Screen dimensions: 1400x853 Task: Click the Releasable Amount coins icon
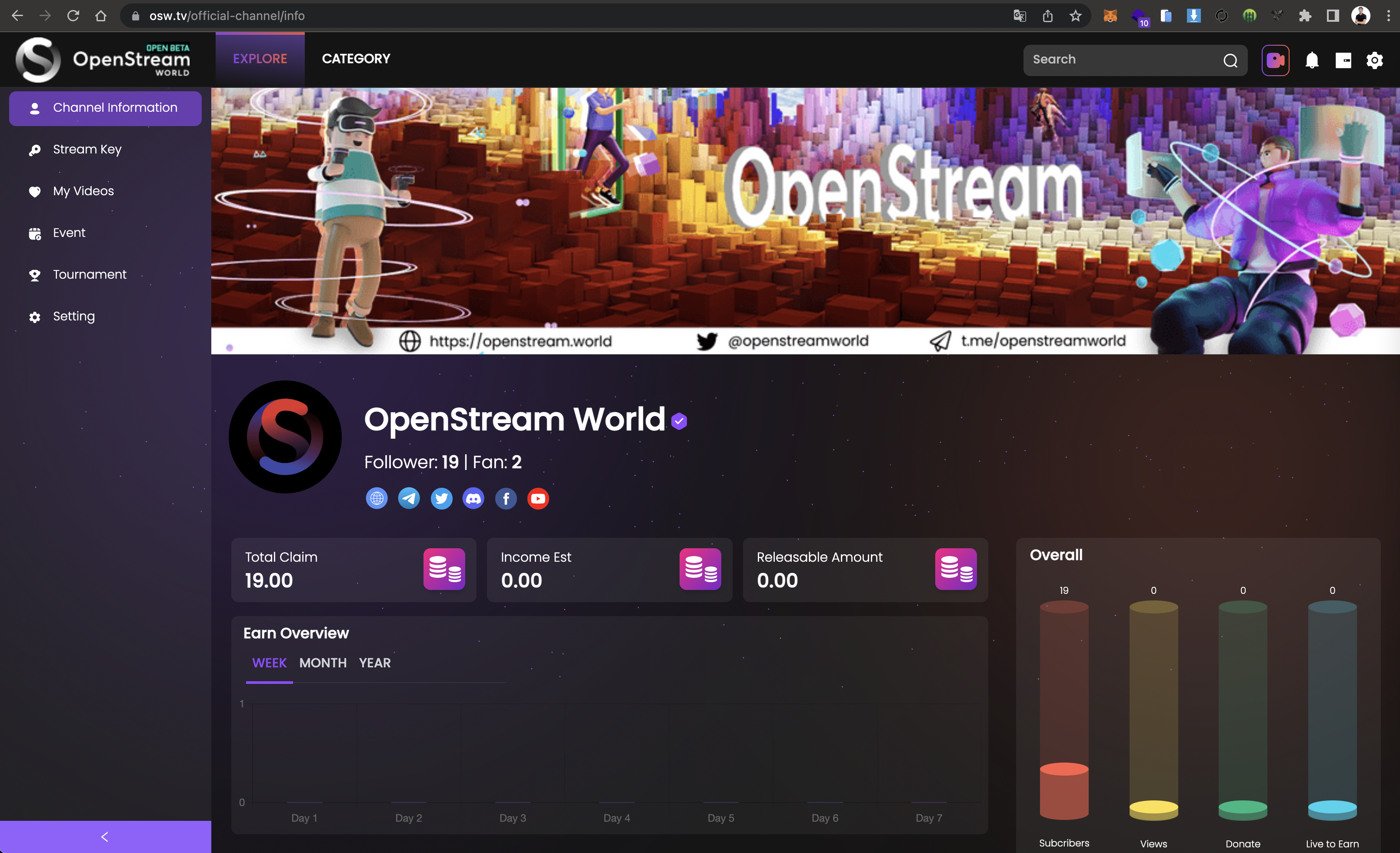pos(956,569)
